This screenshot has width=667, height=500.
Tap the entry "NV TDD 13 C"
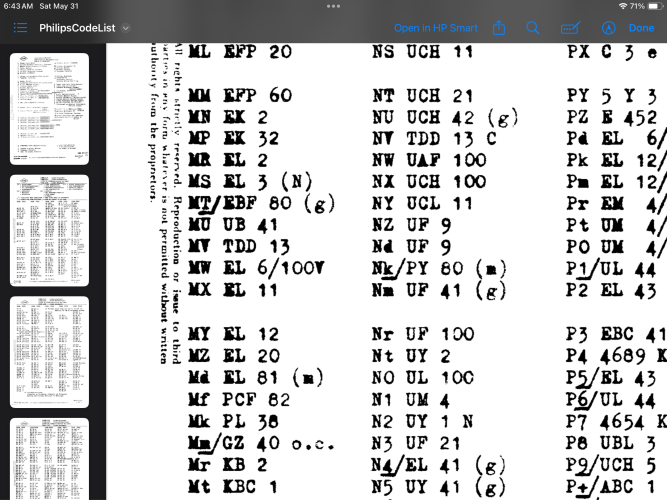(434, 139)
